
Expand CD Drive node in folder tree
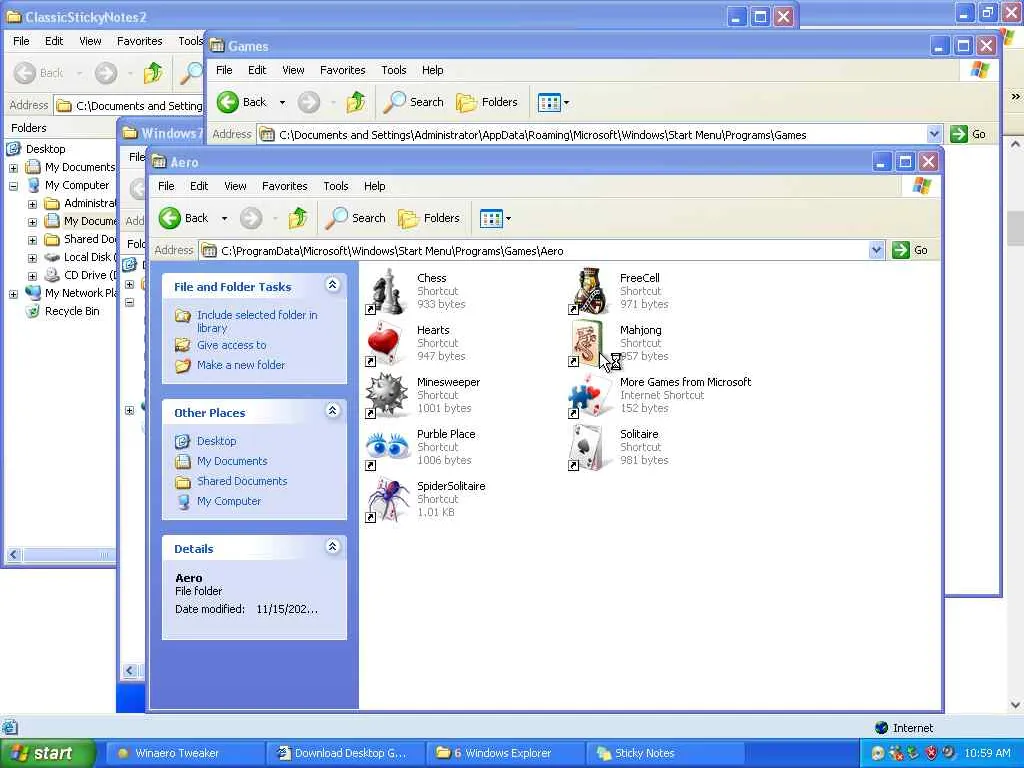click(x=32, y=276)
